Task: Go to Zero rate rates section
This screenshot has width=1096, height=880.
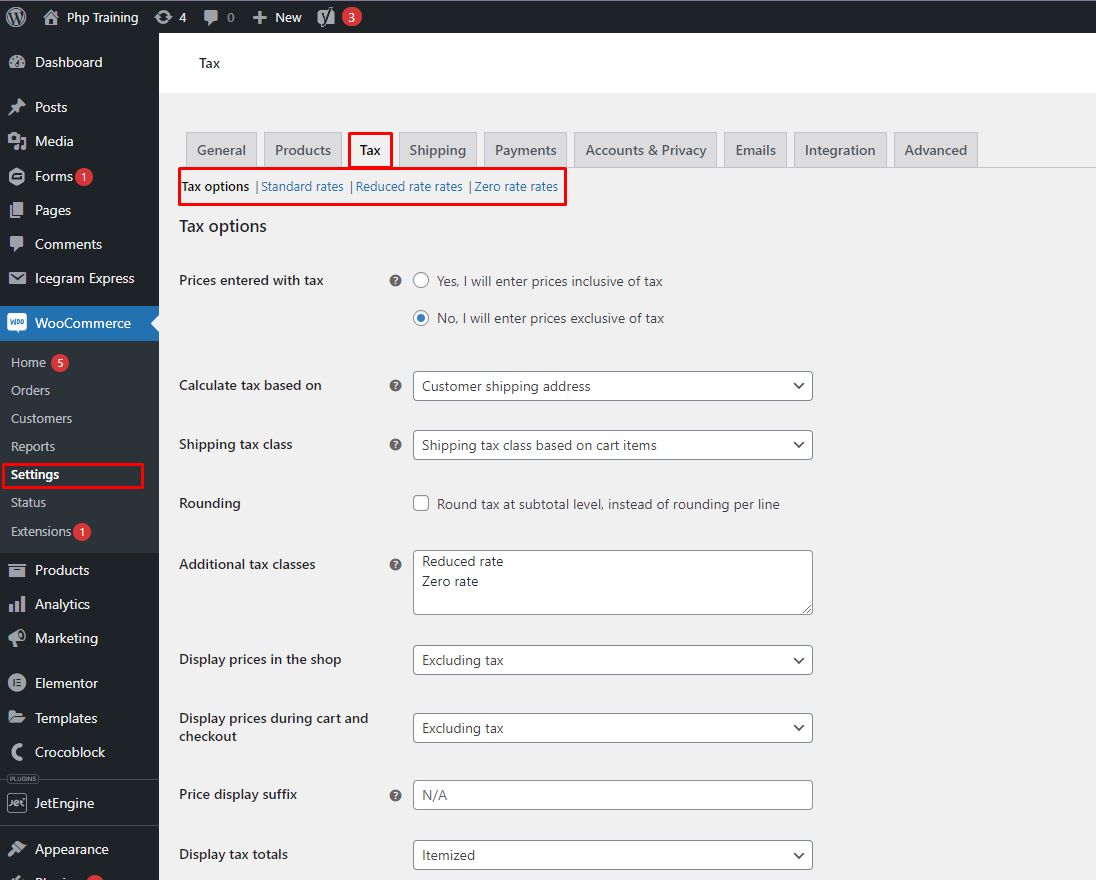Action: (x=516, y=187)
